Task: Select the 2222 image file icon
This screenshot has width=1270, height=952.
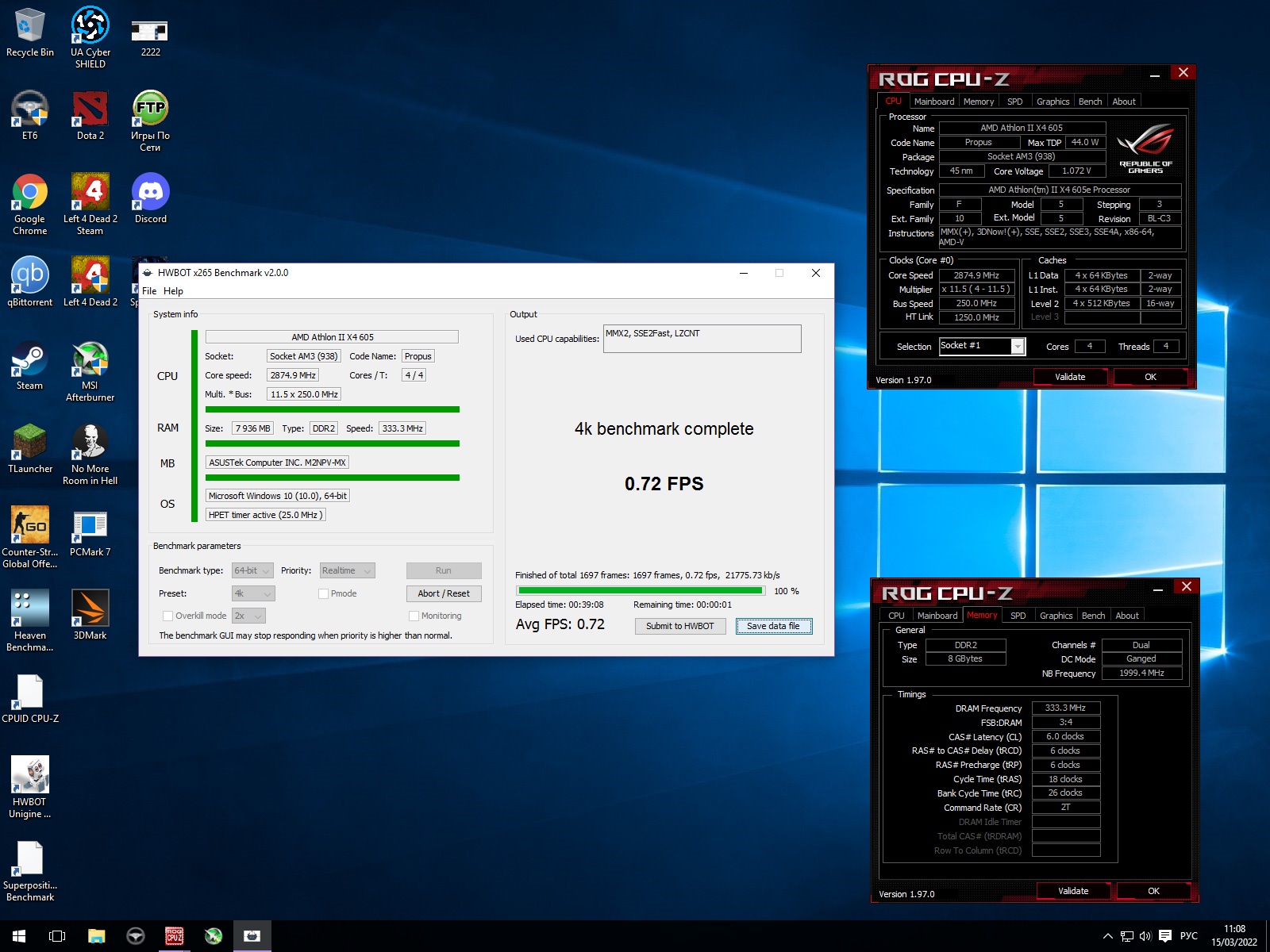Action: [150, 37]
